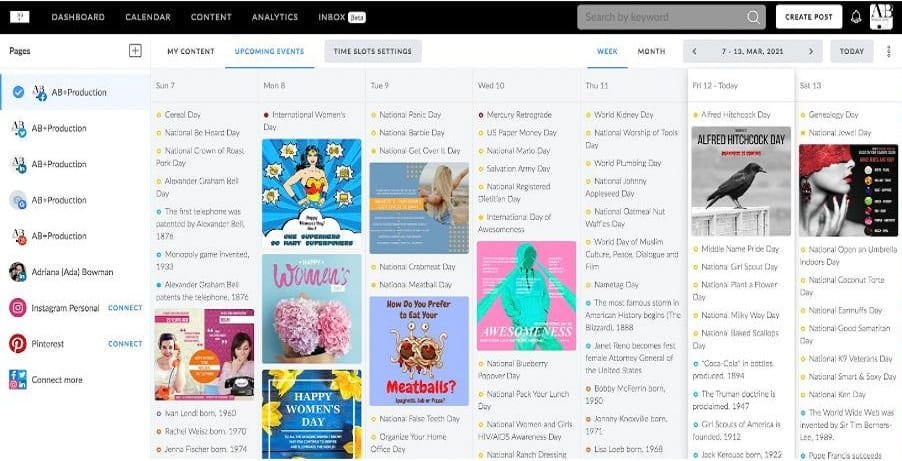902x461 pixels.
Task: Open the 7 - 13, Mar, 2021 date picker
Action: click(x=752, y=51)
